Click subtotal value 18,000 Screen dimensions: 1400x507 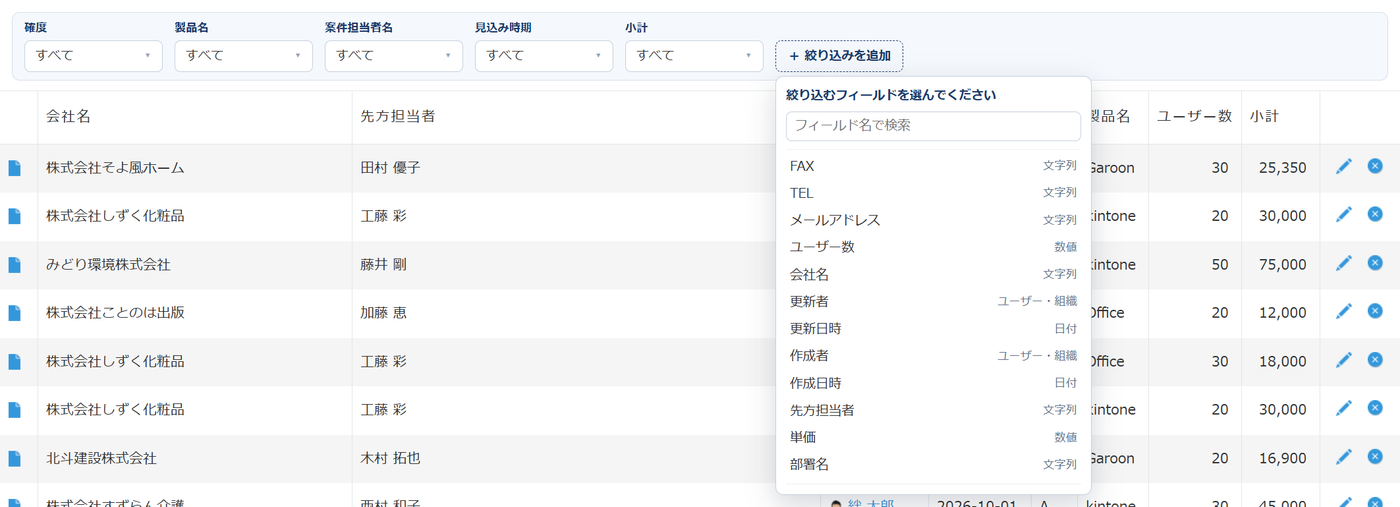point(1282,361)
